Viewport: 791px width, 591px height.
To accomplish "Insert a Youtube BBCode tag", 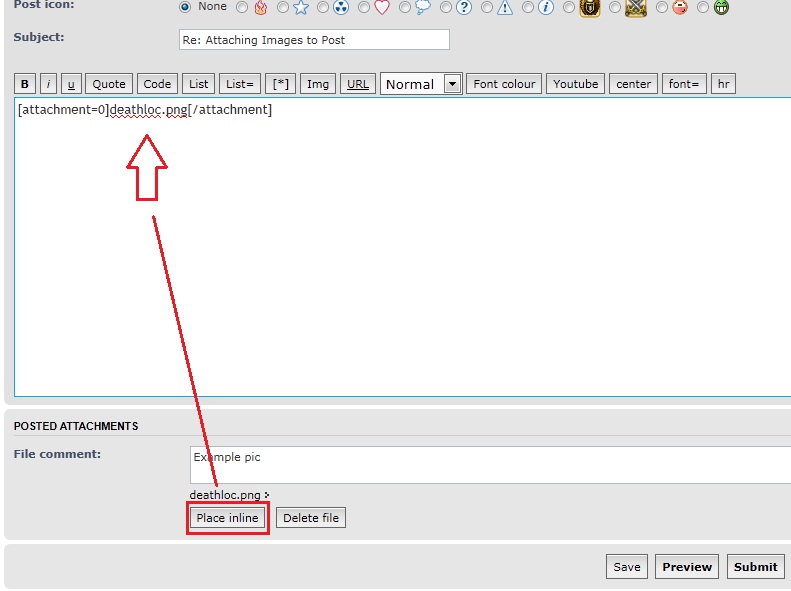I will pyautogui.click(x=576, y=84).
